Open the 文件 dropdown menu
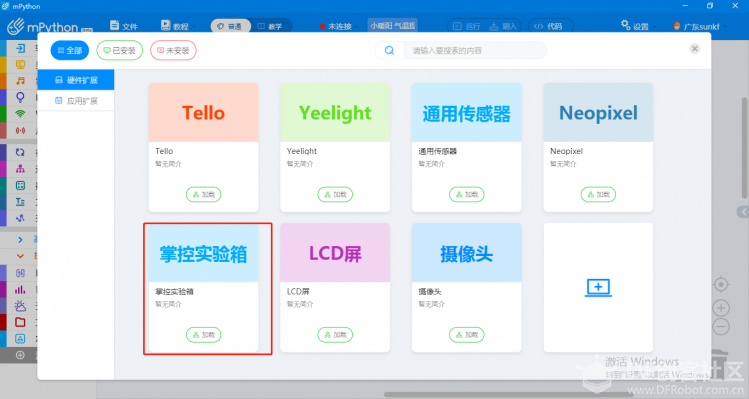The image size is (749, 399). pyautogui.click(x=127, y=26)
